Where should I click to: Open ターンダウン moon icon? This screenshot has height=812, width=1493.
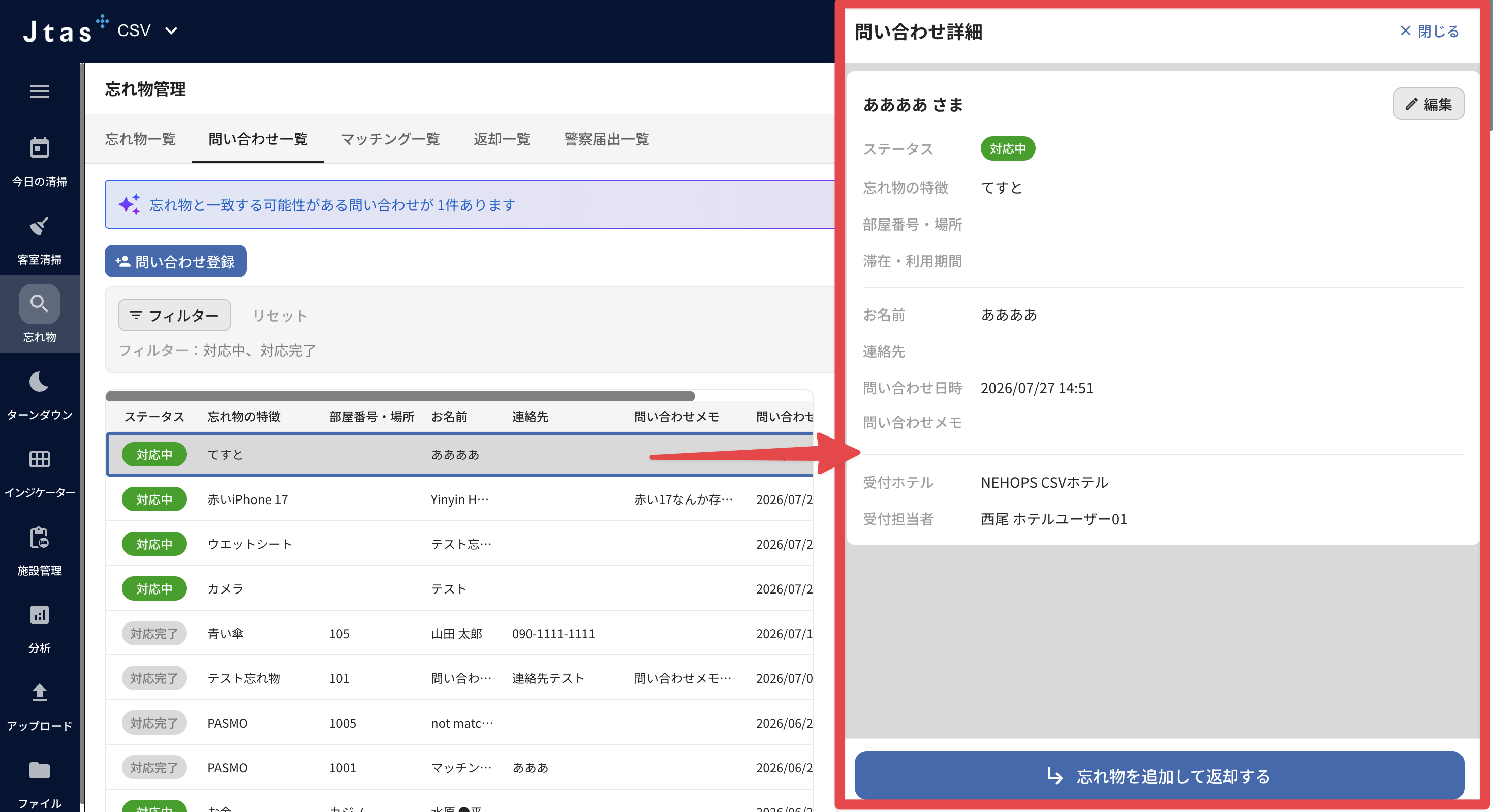click(40, 382)
